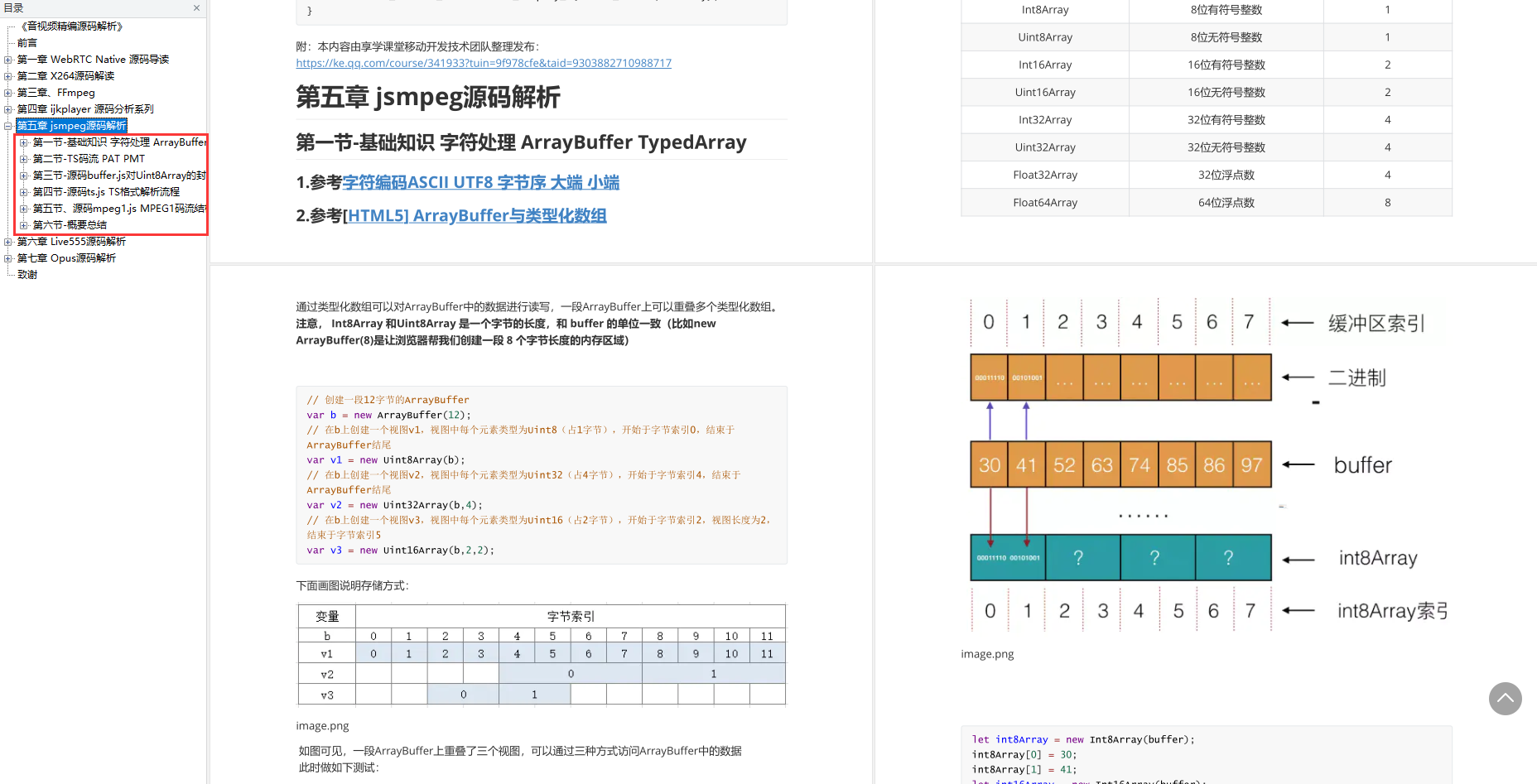Image resolution: width=1537 pixels, height=784 pixels.
Task: Click the 变量 table header cell
Action: [x=327, y=616]
